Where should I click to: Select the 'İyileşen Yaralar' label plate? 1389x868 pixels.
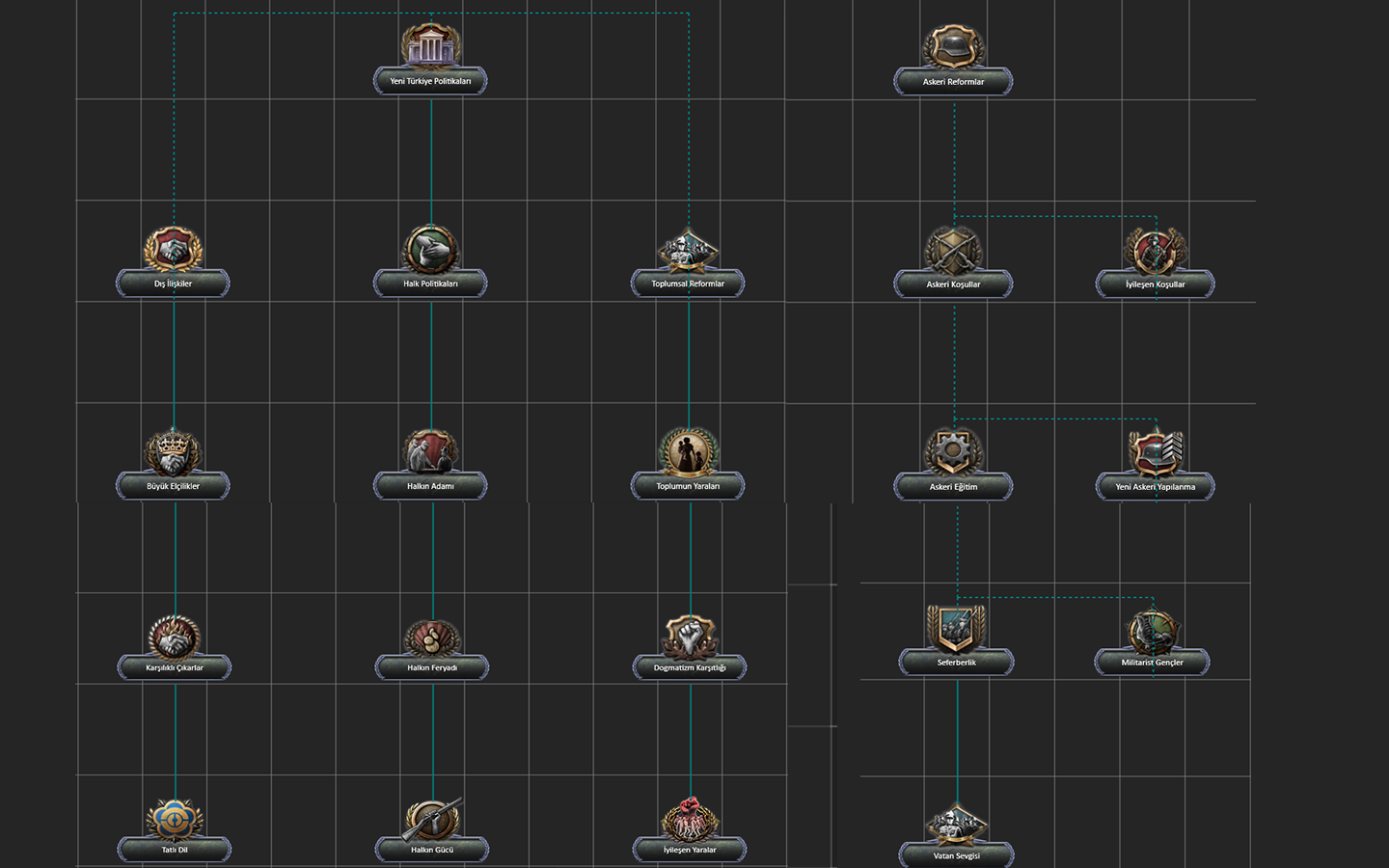(x=690, y=850)
